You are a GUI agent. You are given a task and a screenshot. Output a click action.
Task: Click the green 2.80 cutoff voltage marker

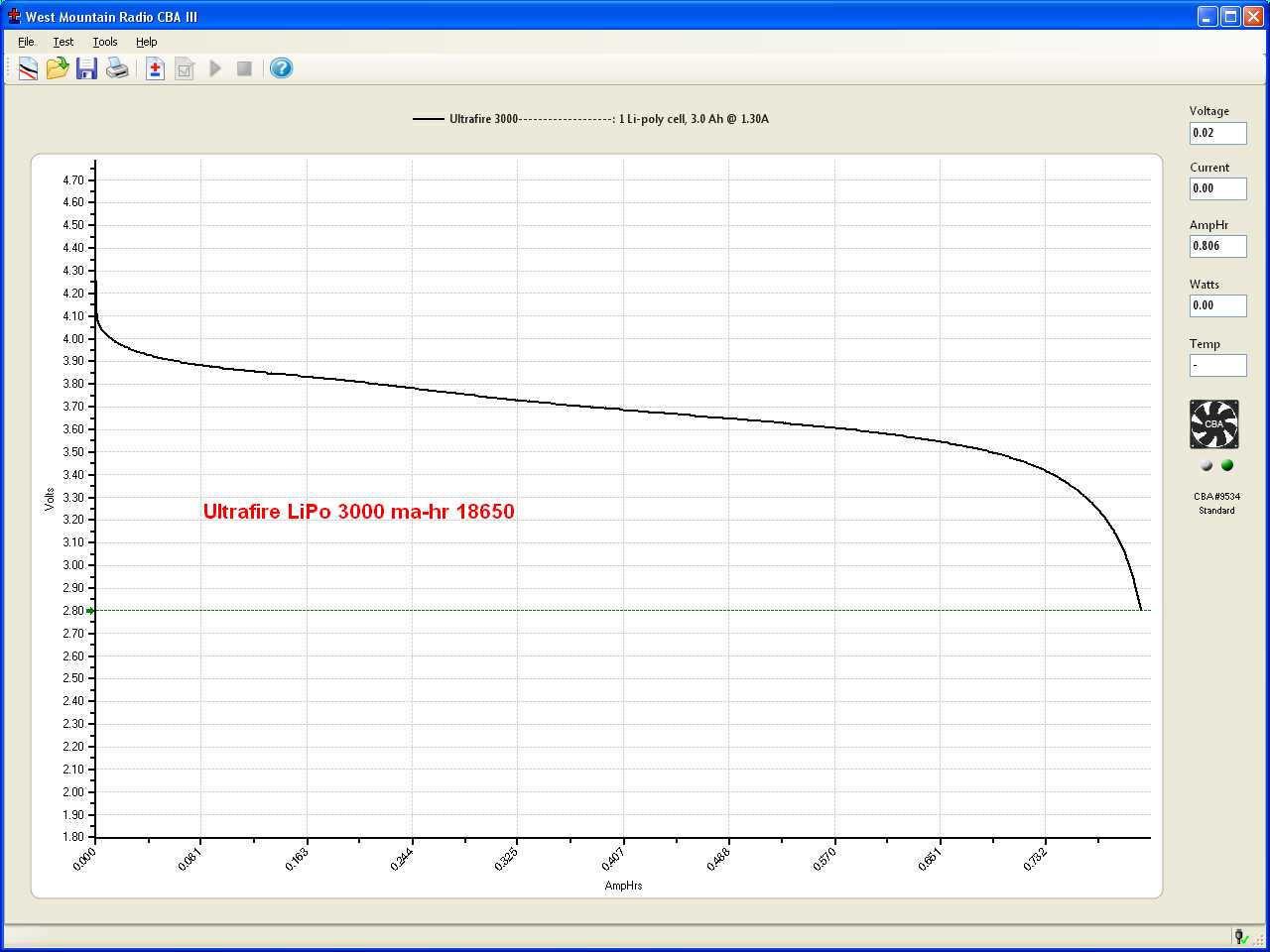point(91,611)
